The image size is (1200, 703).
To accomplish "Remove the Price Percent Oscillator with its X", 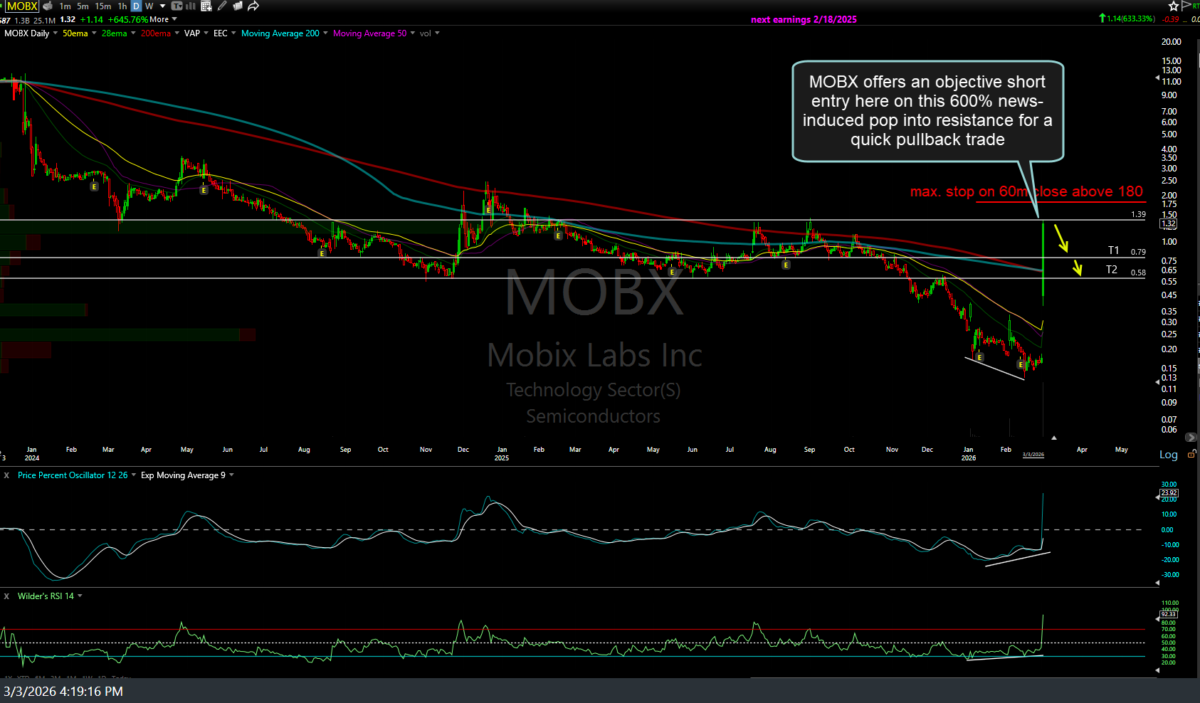I will pos(6,475).
